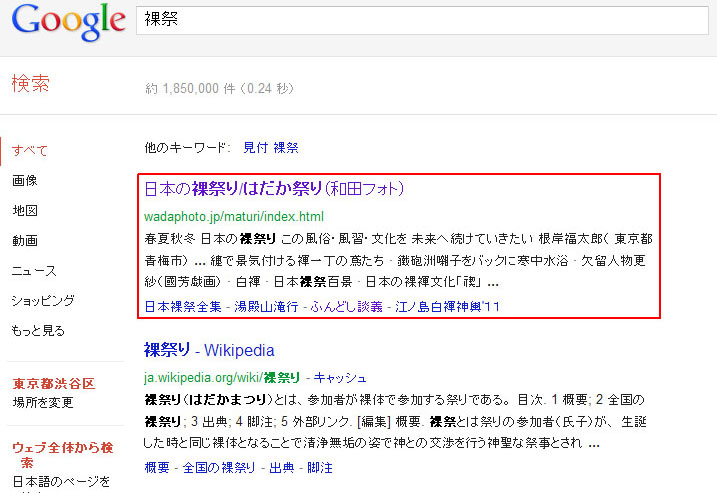717x493 pixels.
Task: Open the 地図 map results
Action: (x=25, y=210)
